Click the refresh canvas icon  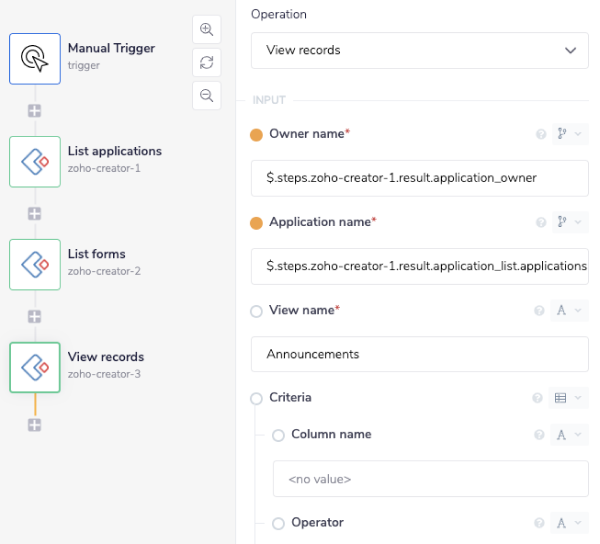point(207,62)
